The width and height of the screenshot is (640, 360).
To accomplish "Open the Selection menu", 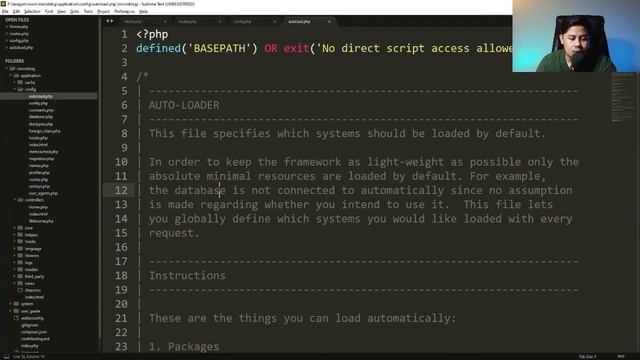I will (32, 11).
